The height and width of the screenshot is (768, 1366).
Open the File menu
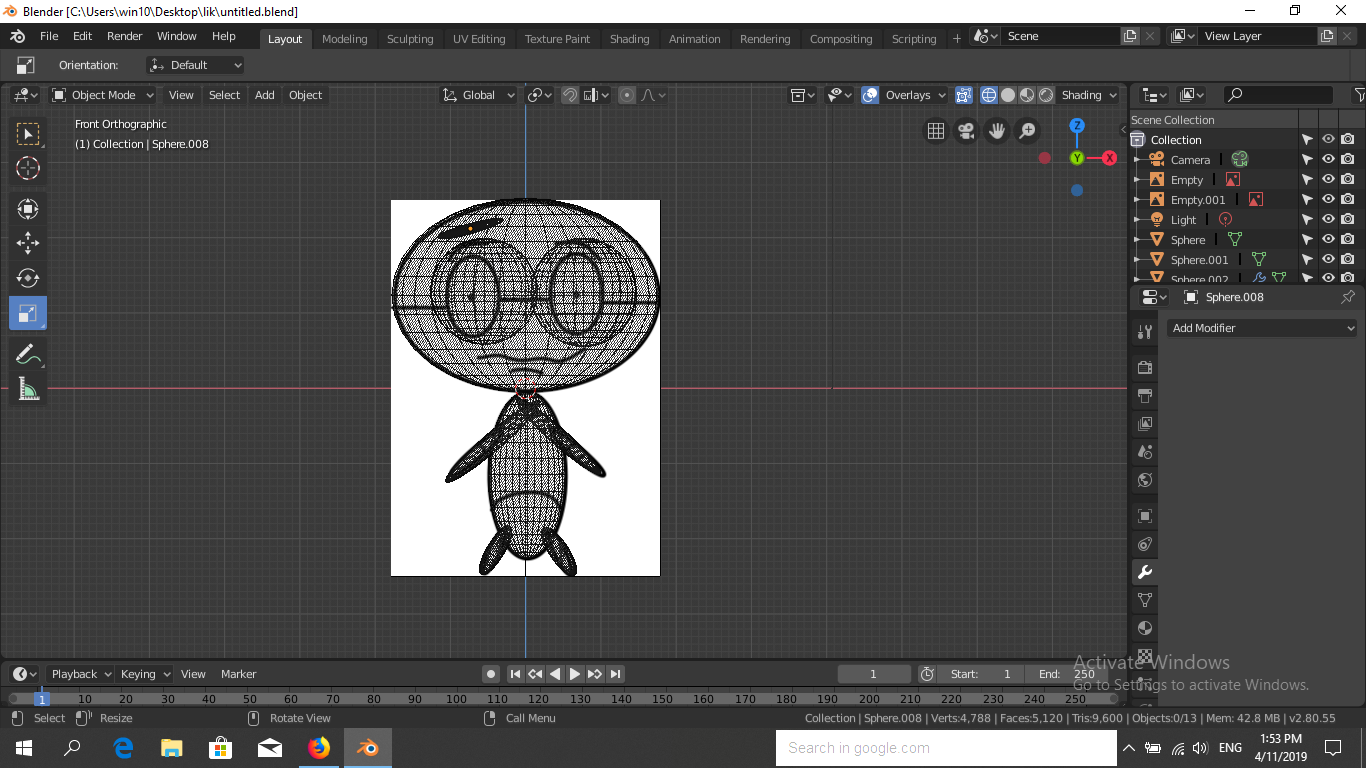point(49,36)
